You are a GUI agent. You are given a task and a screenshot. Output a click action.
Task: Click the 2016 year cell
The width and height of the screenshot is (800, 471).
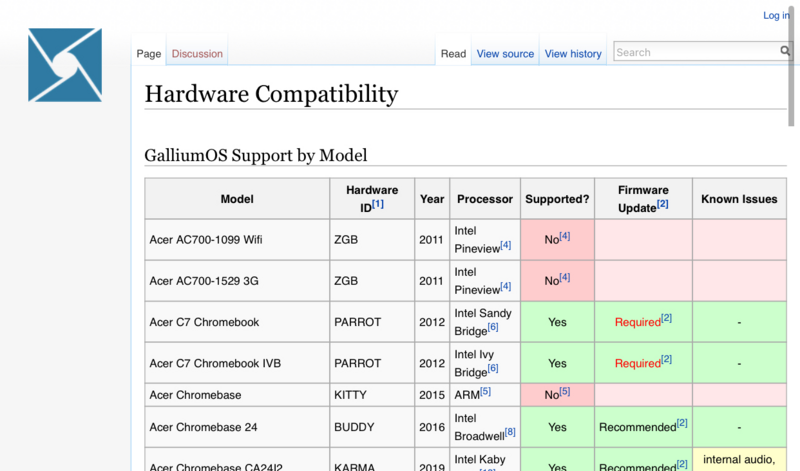point(432,427)
